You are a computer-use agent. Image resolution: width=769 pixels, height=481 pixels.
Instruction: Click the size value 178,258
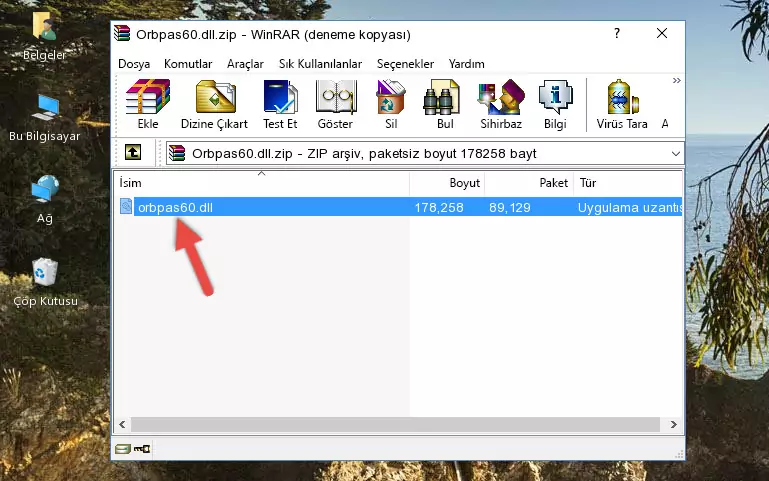[x=439, y=207]
